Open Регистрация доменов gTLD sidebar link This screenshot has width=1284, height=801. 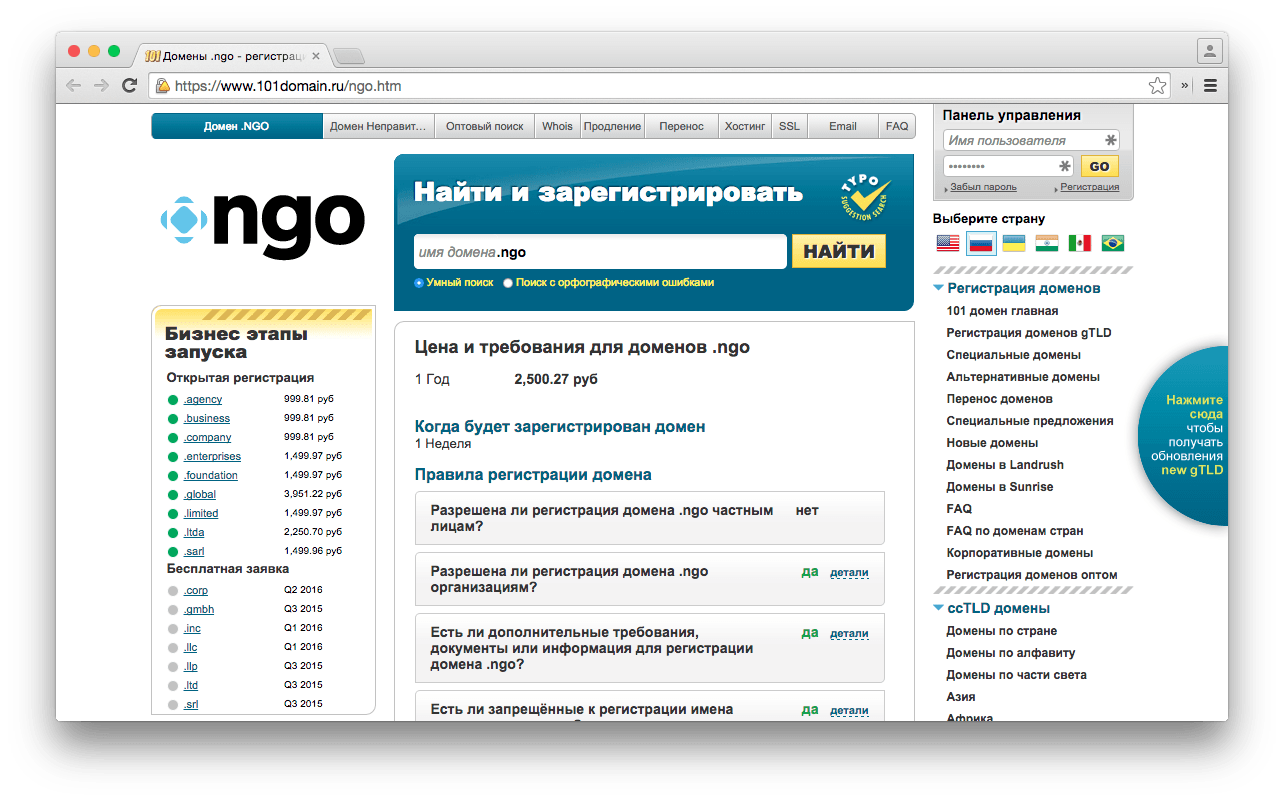point(1029,333)
